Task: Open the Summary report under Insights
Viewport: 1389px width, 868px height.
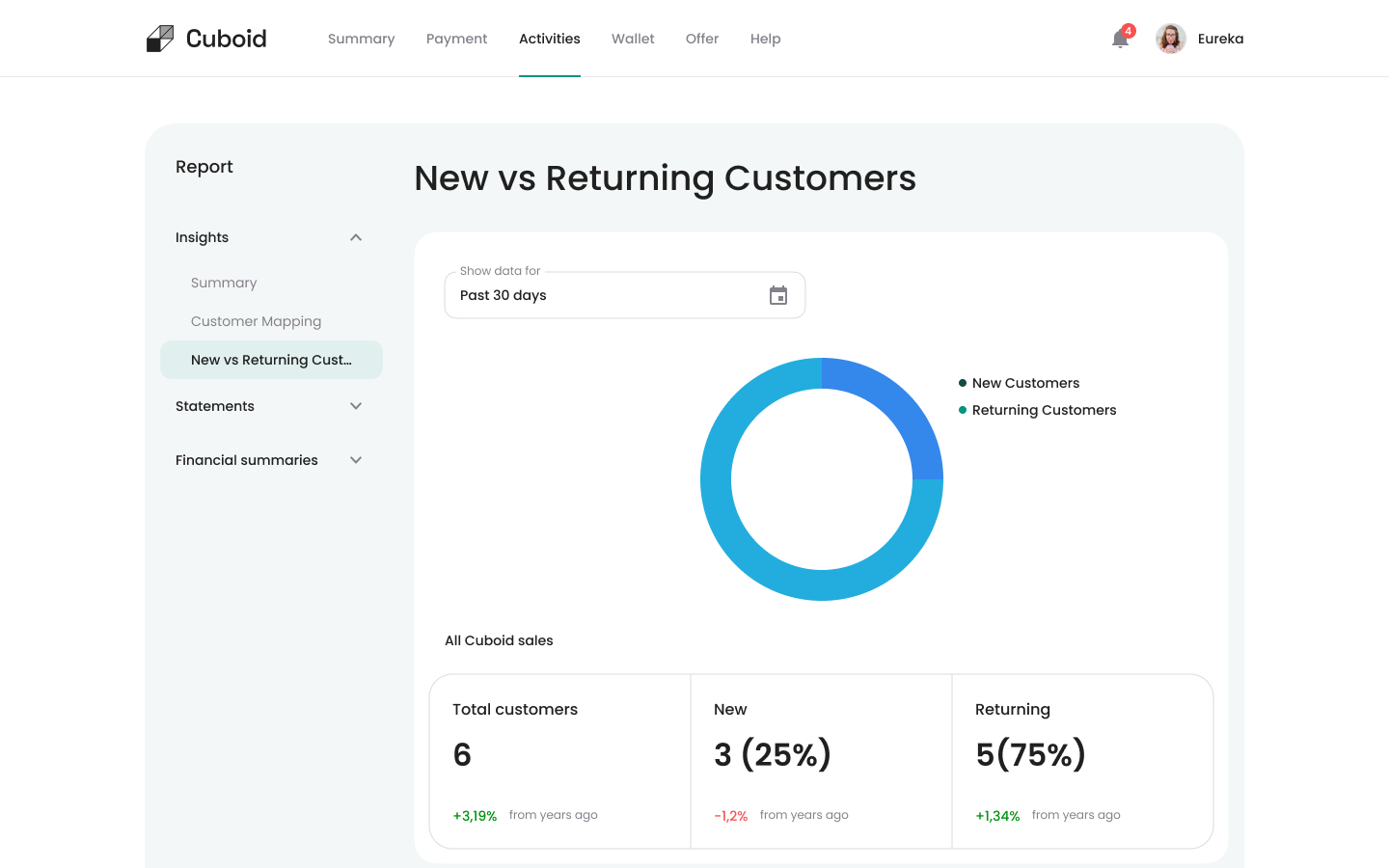Action: pos(224,283)
